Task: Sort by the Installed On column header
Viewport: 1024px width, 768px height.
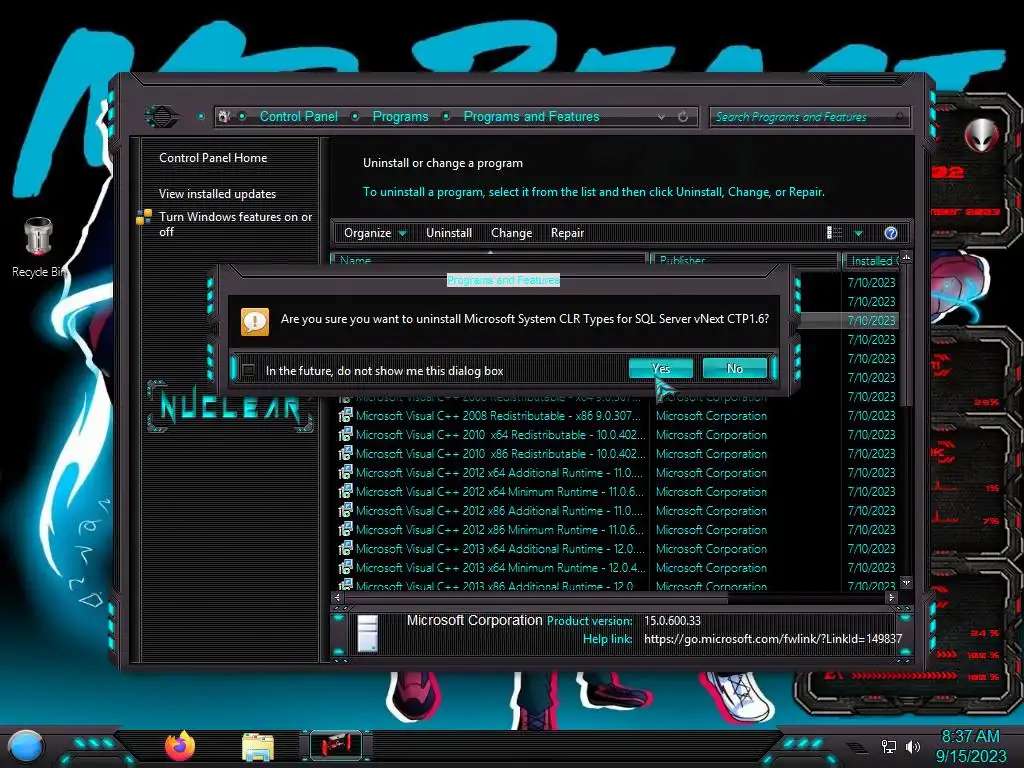Action: pos(871,261)
